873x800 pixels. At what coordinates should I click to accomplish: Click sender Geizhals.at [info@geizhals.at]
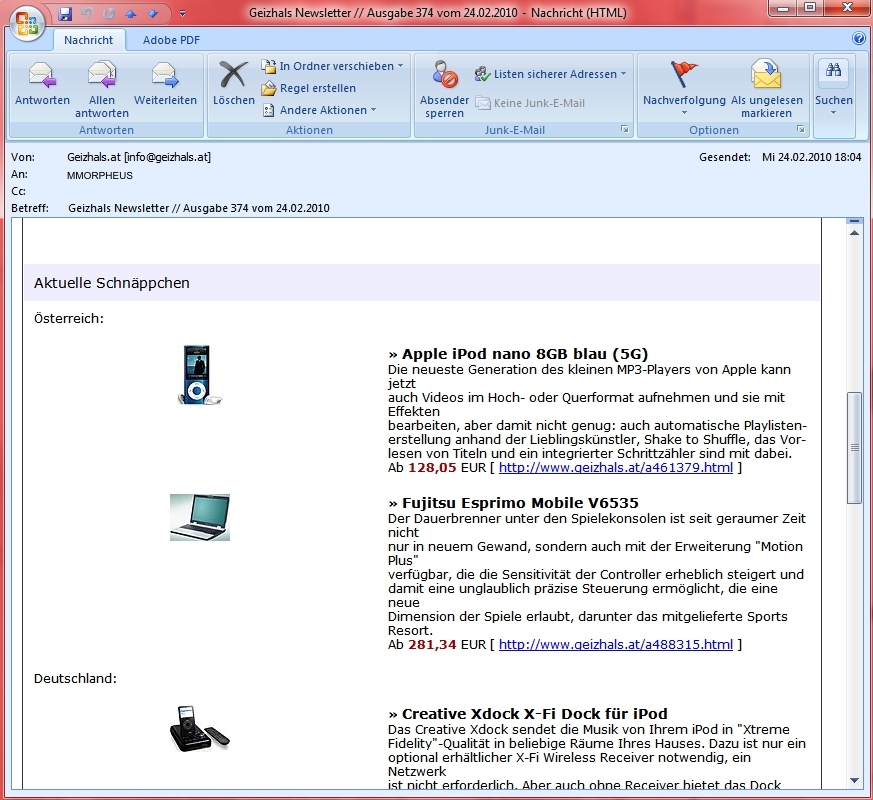click(139, 157)
